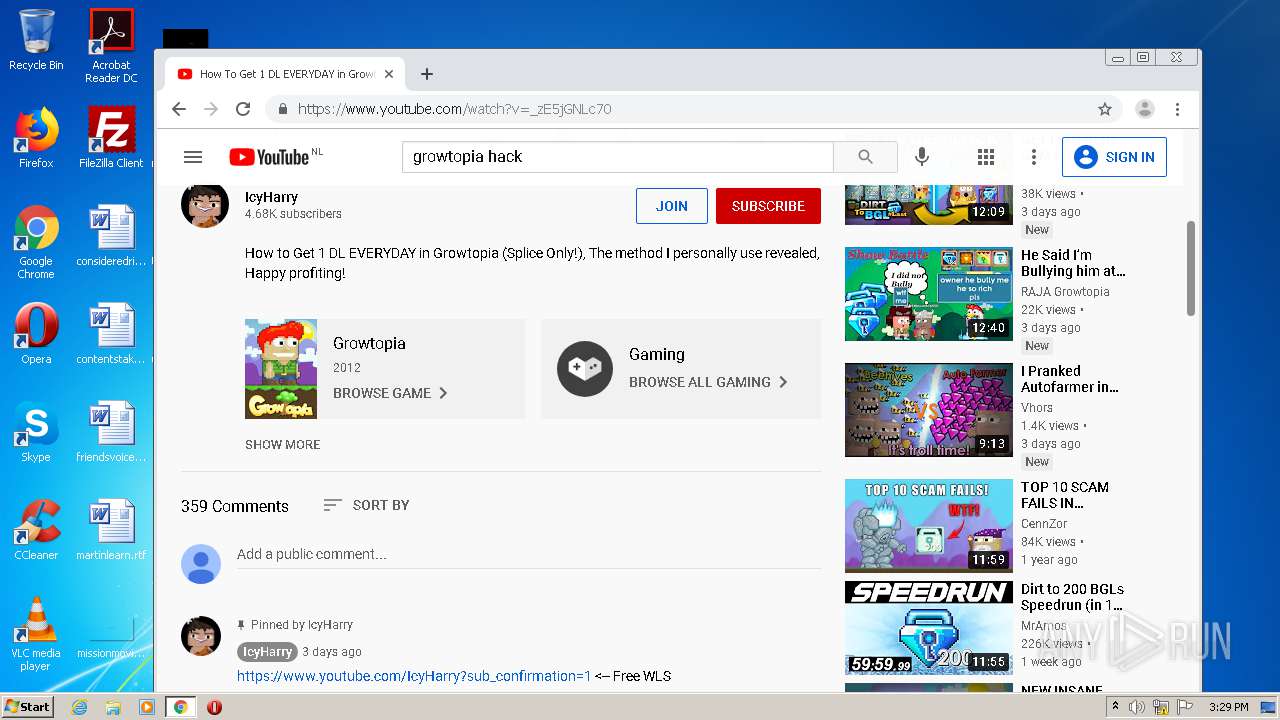Viewport: 1280px width, 720px height.
Task: Reload the current page
Action: click(x=243, y=109)
